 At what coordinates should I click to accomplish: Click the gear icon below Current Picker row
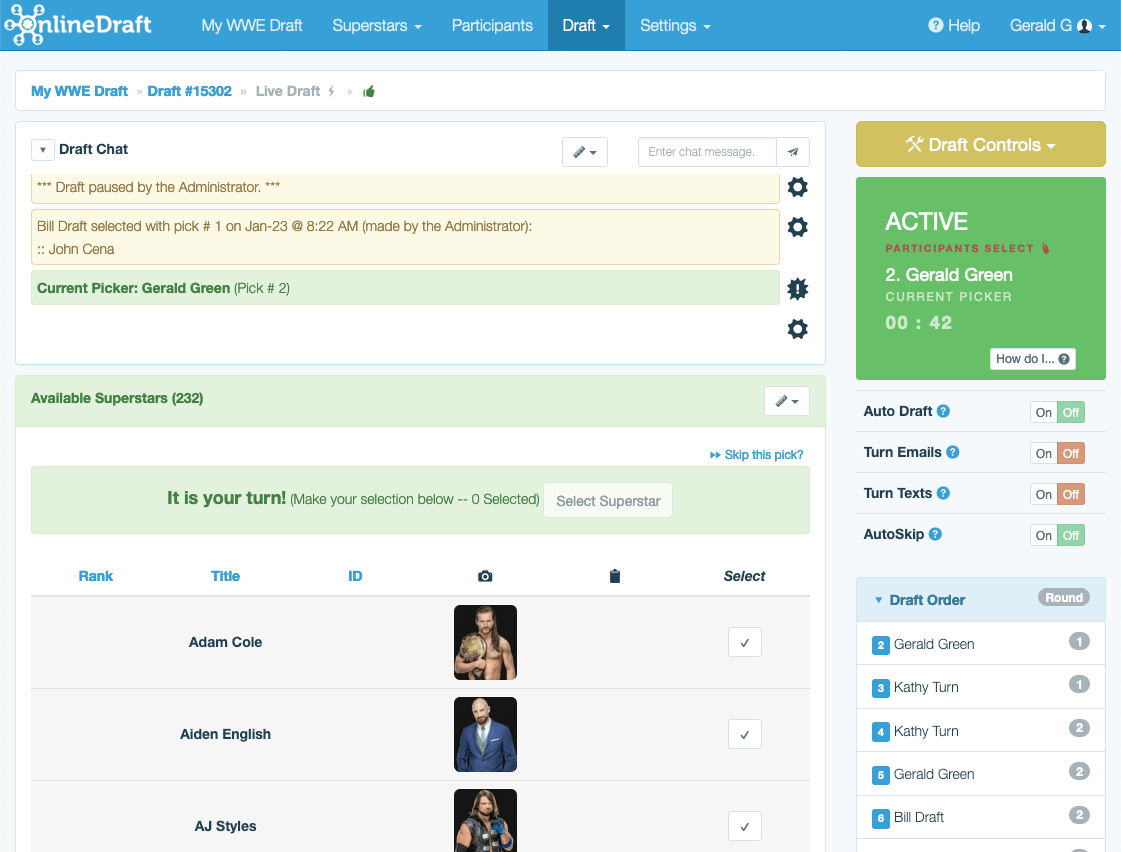tap(797, 329)
